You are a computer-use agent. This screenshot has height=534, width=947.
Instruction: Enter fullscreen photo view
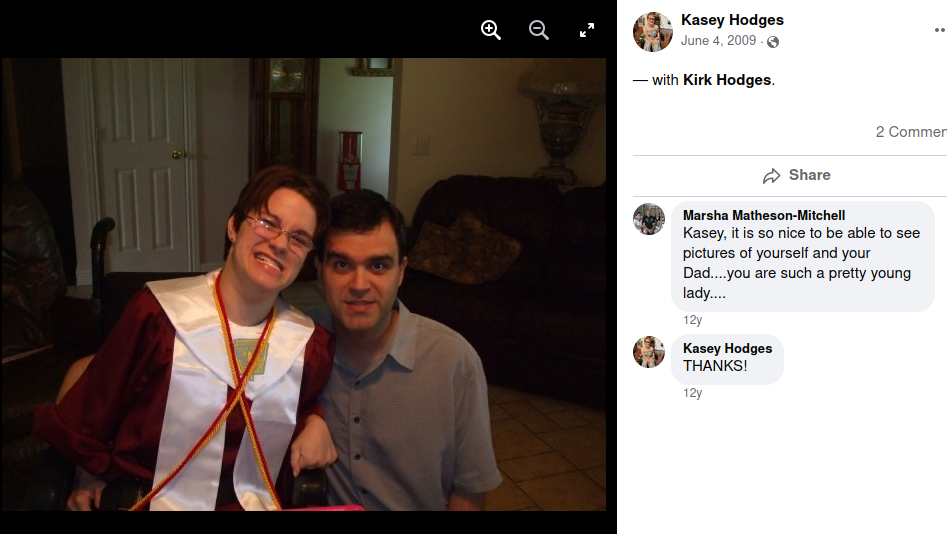[x=586, y=30]
